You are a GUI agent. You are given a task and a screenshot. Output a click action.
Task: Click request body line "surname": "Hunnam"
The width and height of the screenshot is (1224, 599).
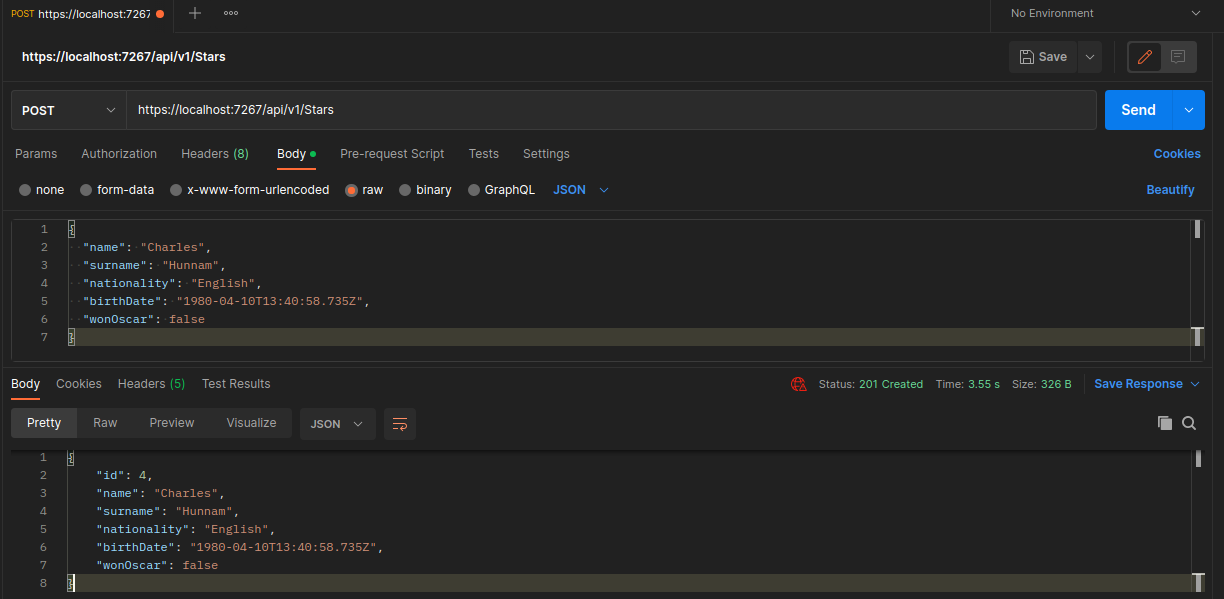point(155,265)
